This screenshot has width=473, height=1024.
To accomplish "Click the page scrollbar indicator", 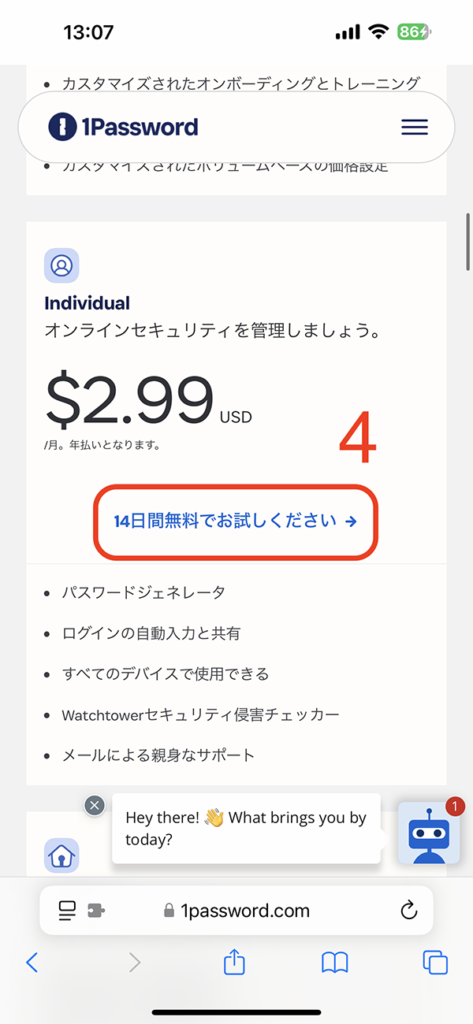I will (468, 242).
